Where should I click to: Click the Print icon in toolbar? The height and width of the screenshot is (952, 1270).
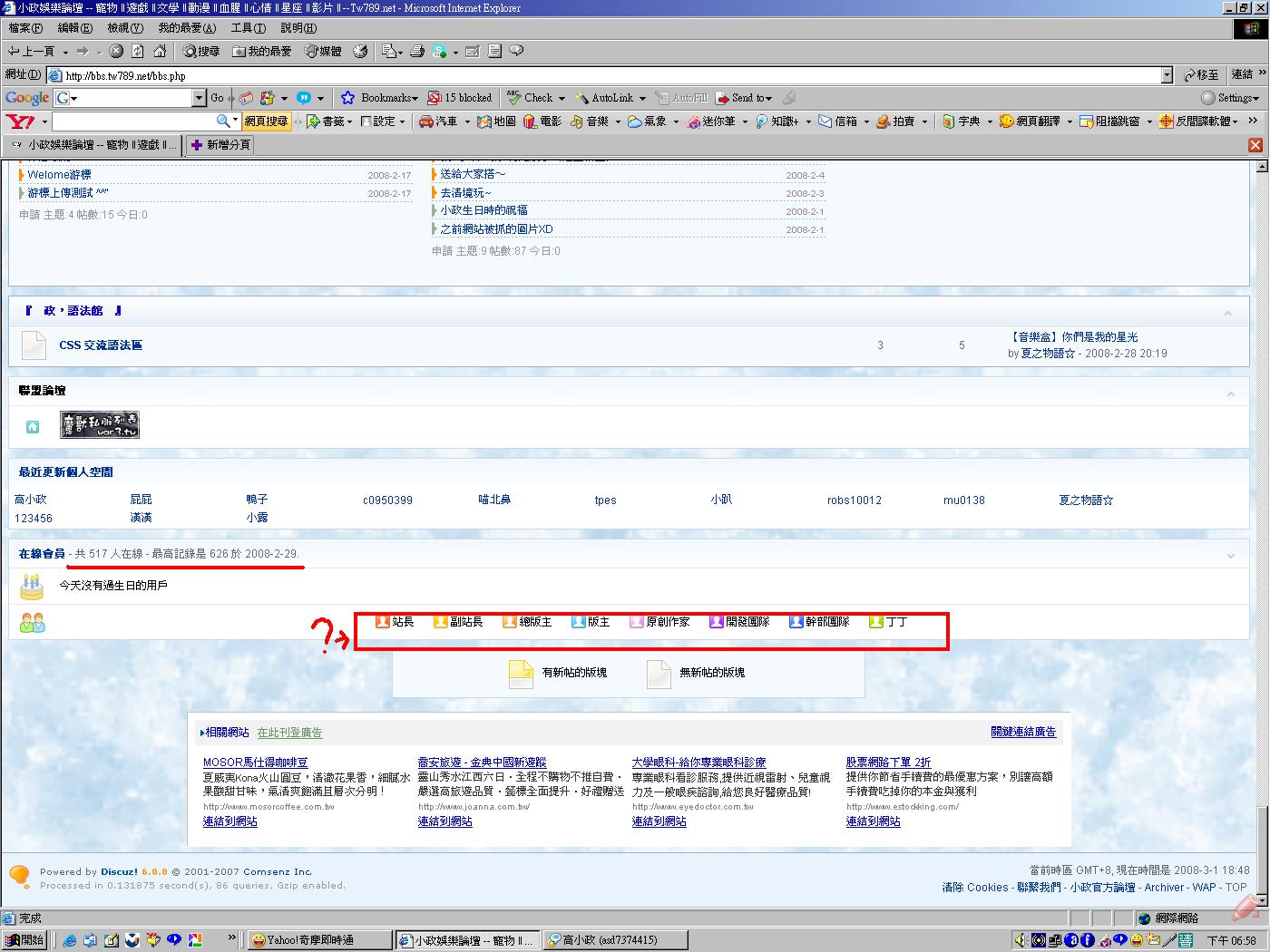417,52
